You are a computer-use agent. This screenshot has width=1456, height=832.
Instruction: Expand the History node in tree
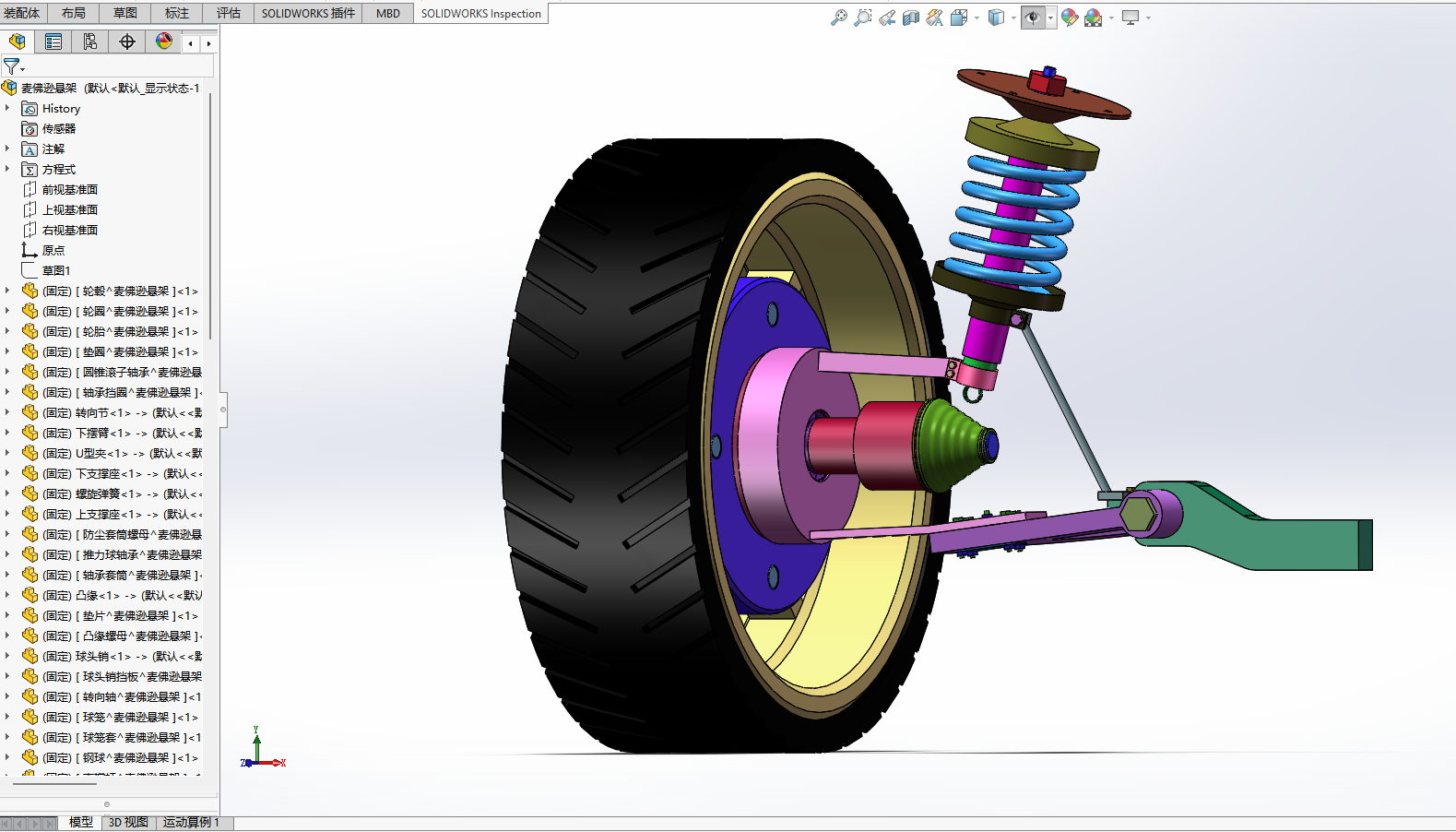(7, 108)
